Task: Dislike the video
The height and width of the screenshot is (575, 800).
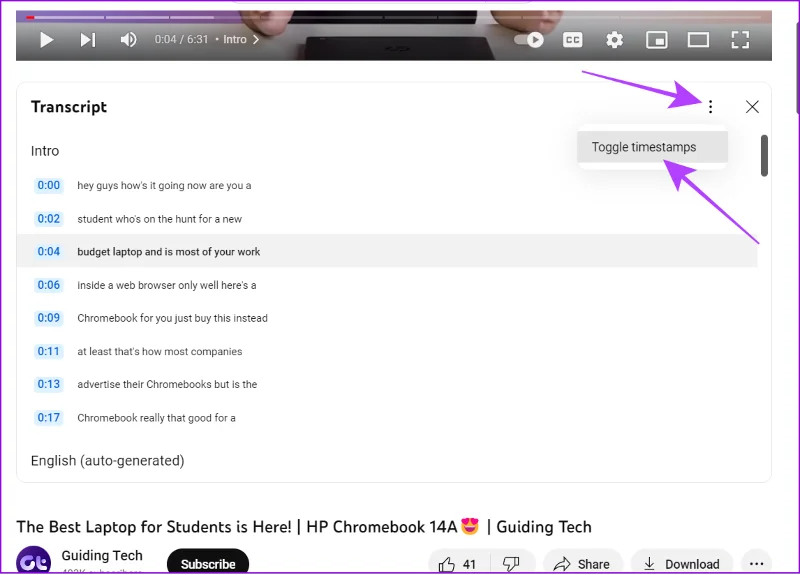Action: [x=511, y=564]
